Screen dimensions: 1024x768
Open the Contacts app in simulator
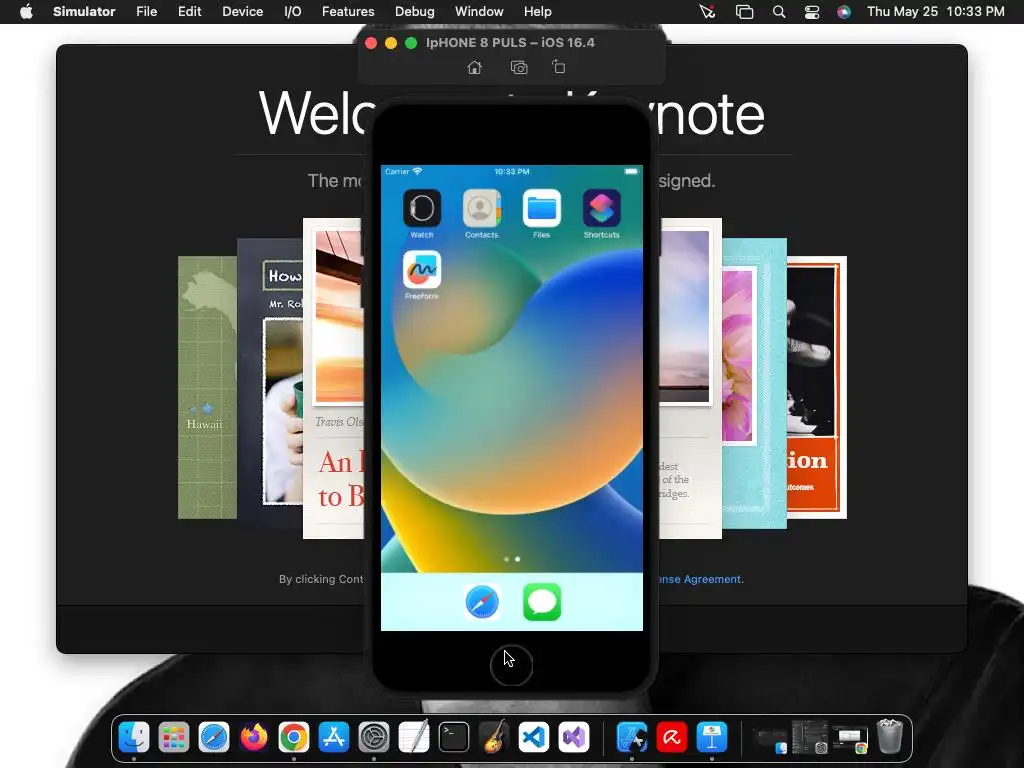coord(481,208)
